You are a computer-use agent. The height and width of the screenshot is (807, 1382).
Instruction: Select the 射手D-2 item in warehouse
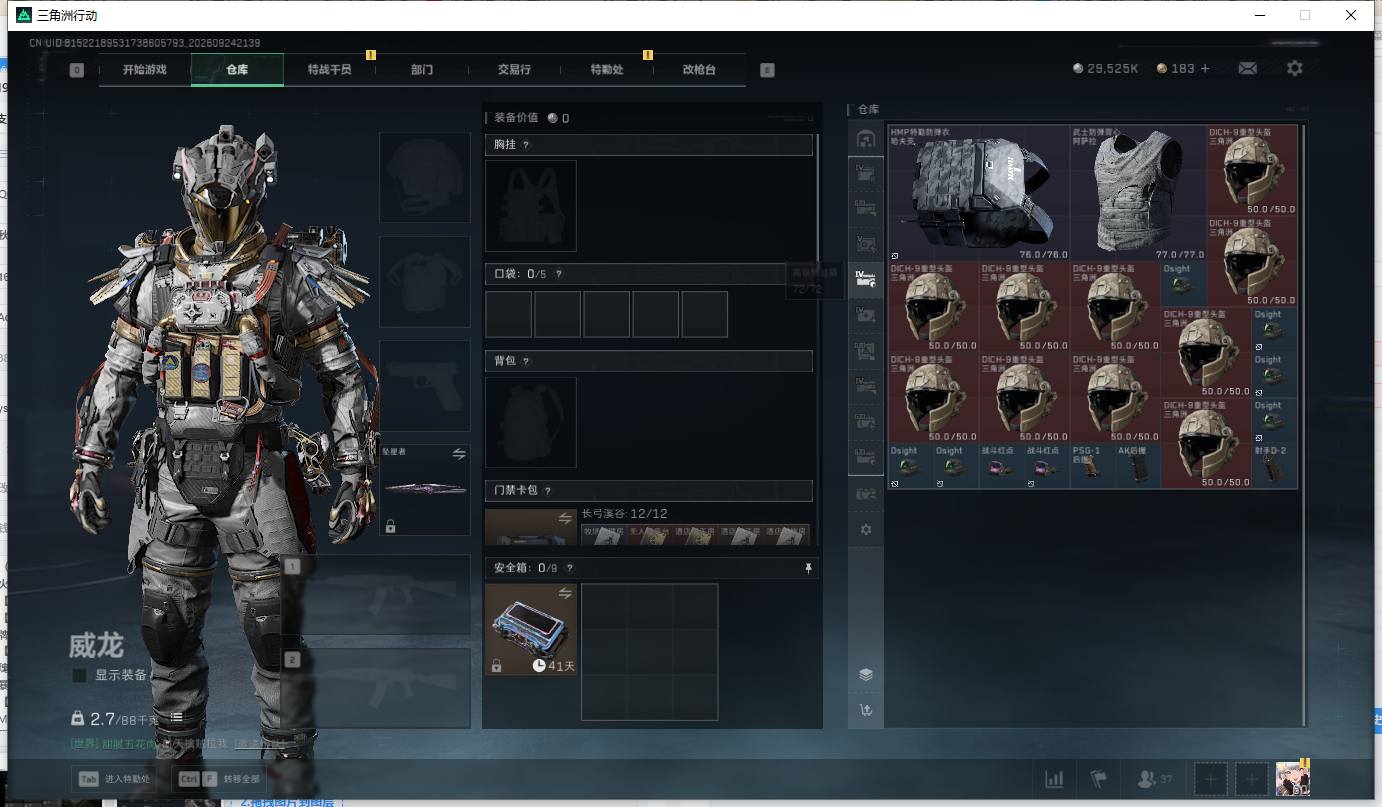[x=1274, y=466]
